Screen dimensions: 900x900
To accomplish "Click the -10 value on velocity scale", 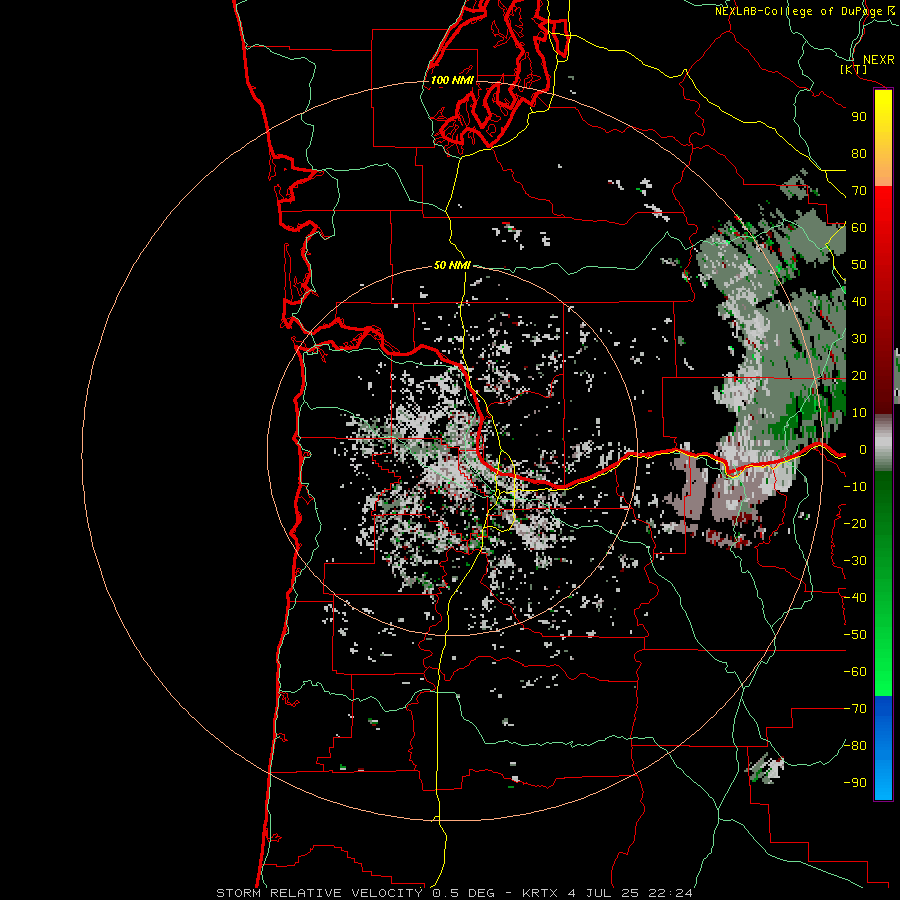I will pos(855,487).
